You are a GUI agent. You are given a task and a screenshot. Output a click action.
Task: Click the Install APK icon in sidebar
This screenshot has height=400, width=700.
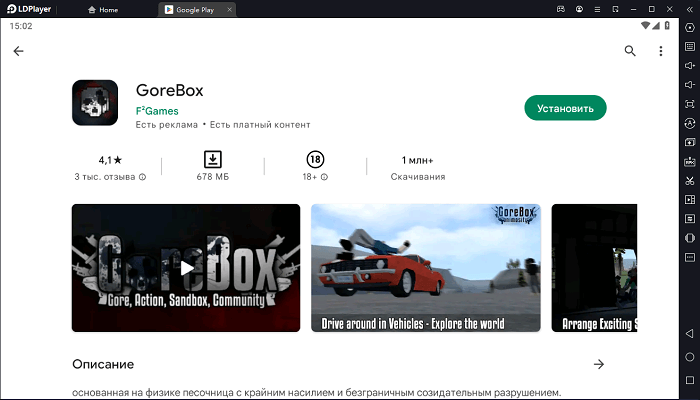[690, 161]
